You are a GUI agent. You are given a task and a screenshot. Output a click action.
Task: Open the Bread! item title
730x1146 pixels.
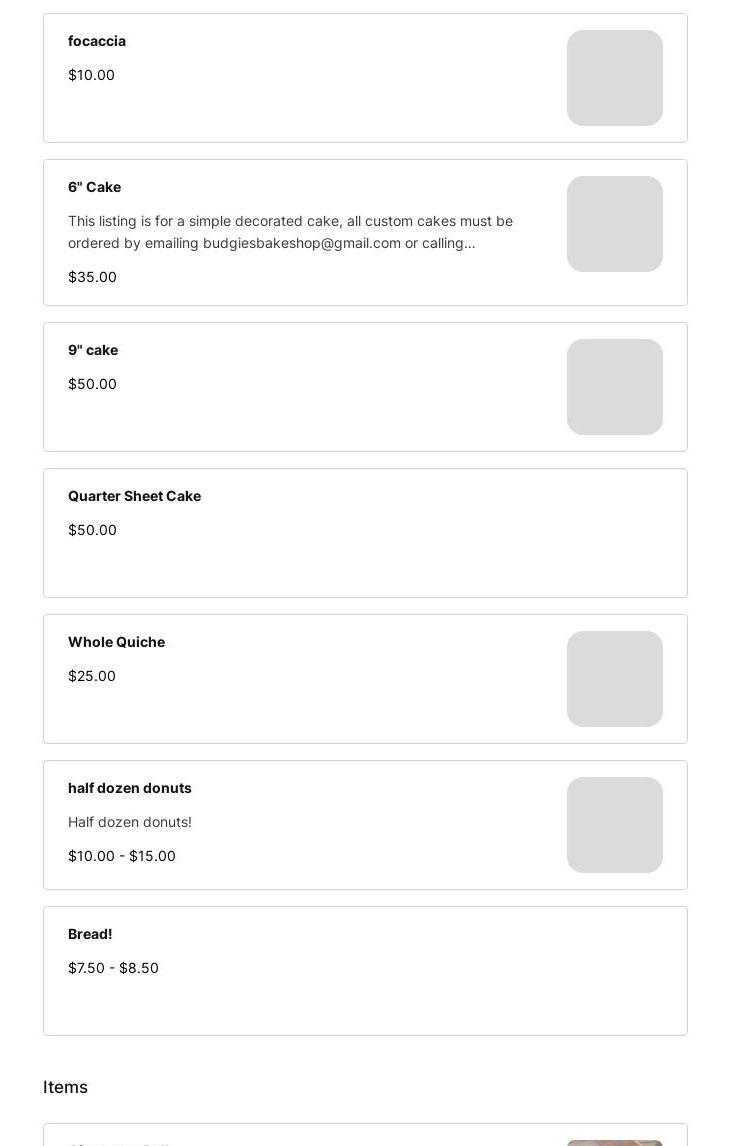(90, 934)
